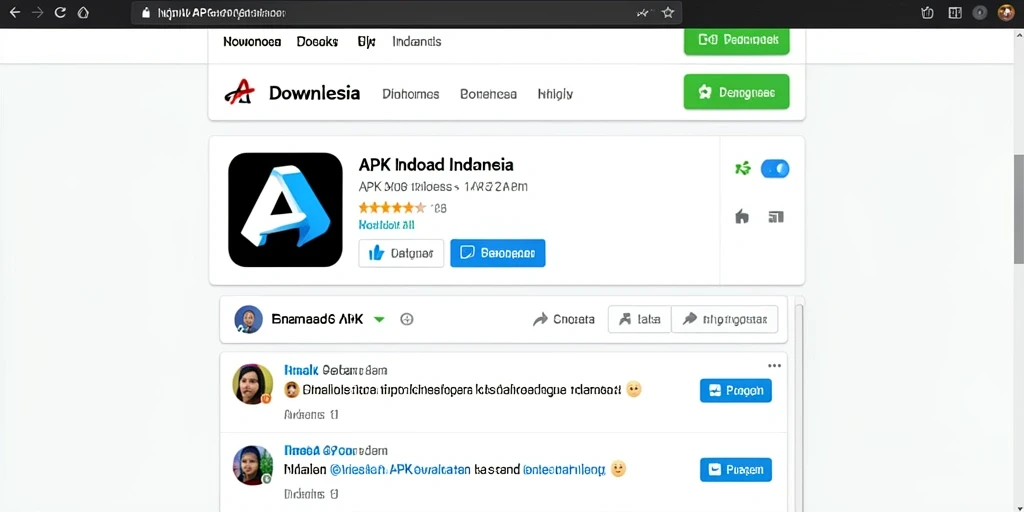Click the green Dengnee button
Screen dimensions: 1024x512
point(737,91)
